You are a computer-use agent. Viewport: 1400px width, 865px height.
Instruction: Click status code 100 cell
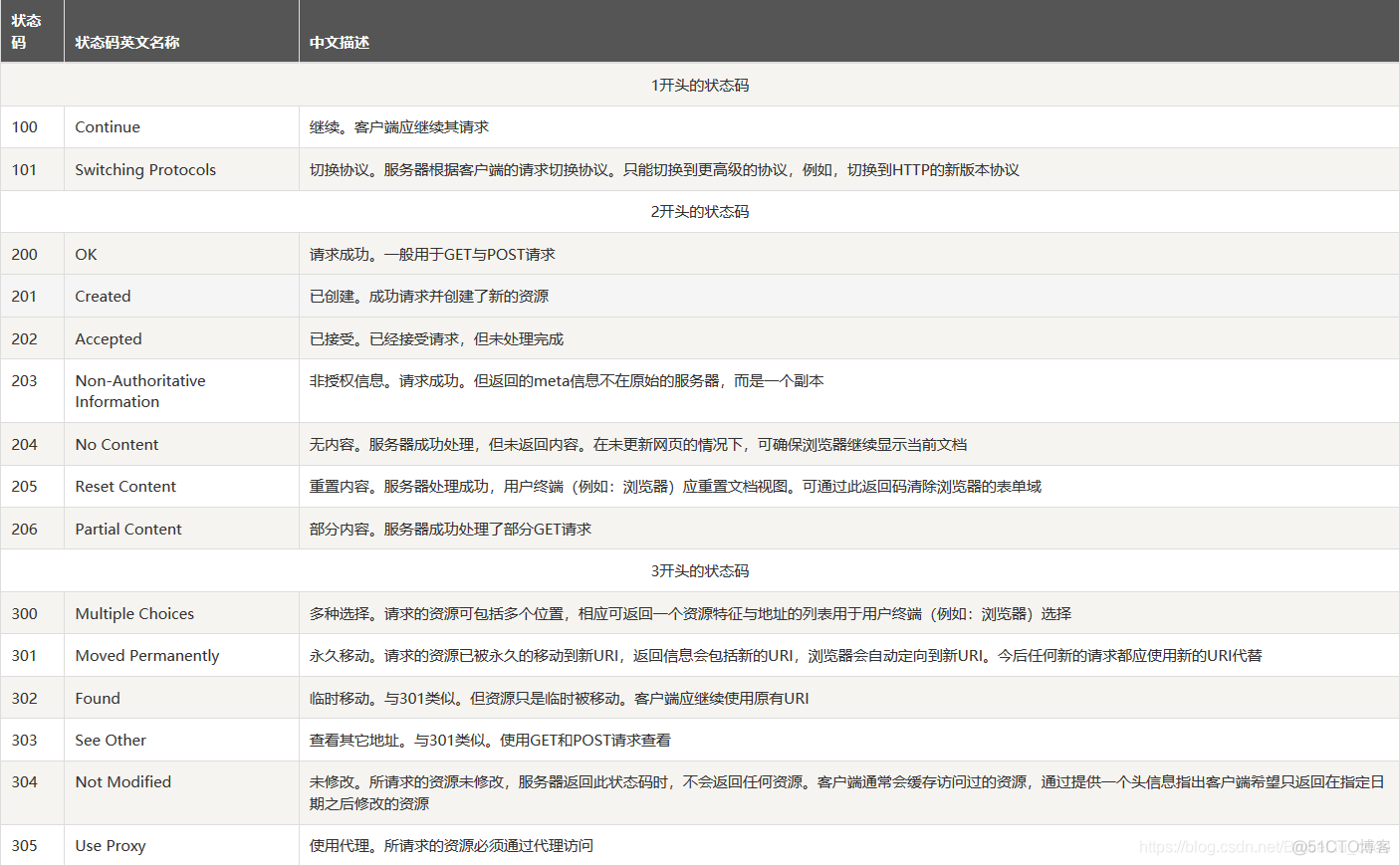coord(32,127)
